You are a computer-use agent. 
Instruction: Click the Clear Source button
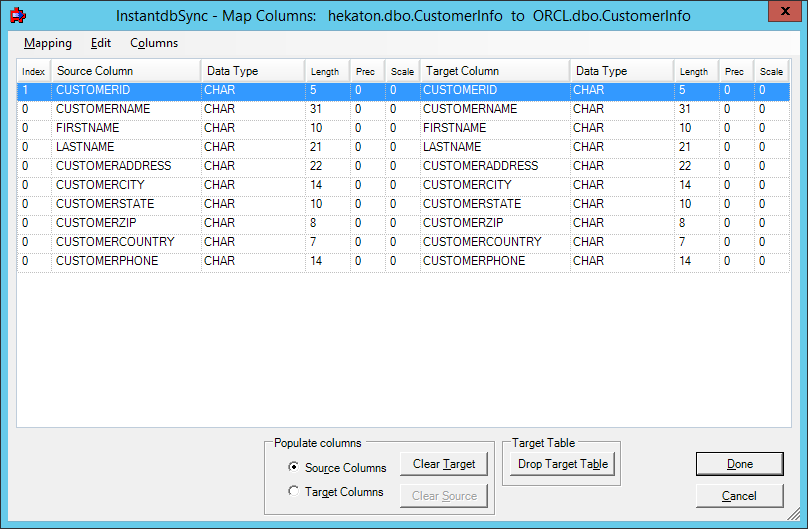coord(444,496)
